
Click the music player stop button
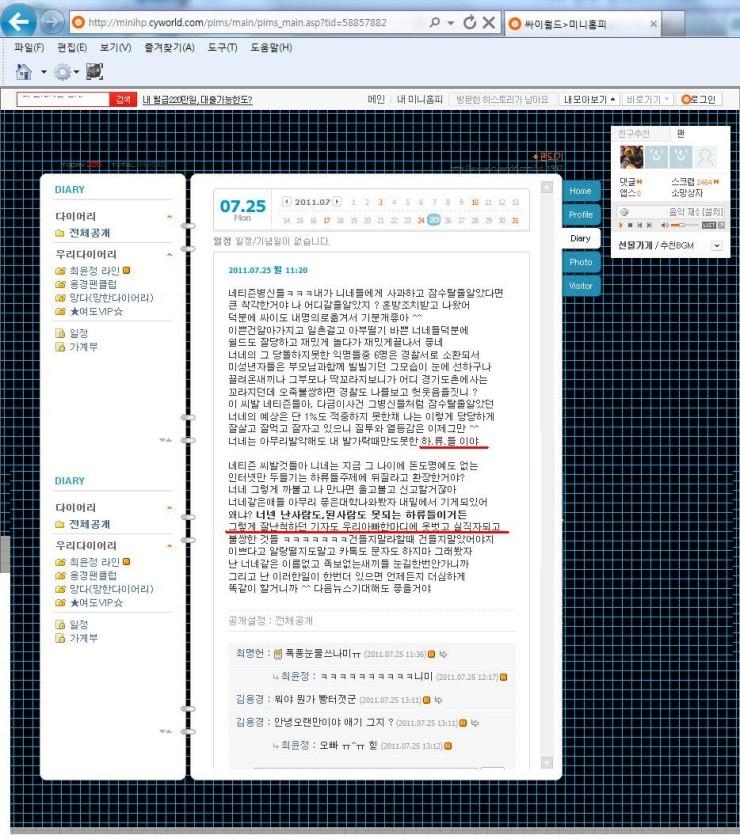coord(630,226)
